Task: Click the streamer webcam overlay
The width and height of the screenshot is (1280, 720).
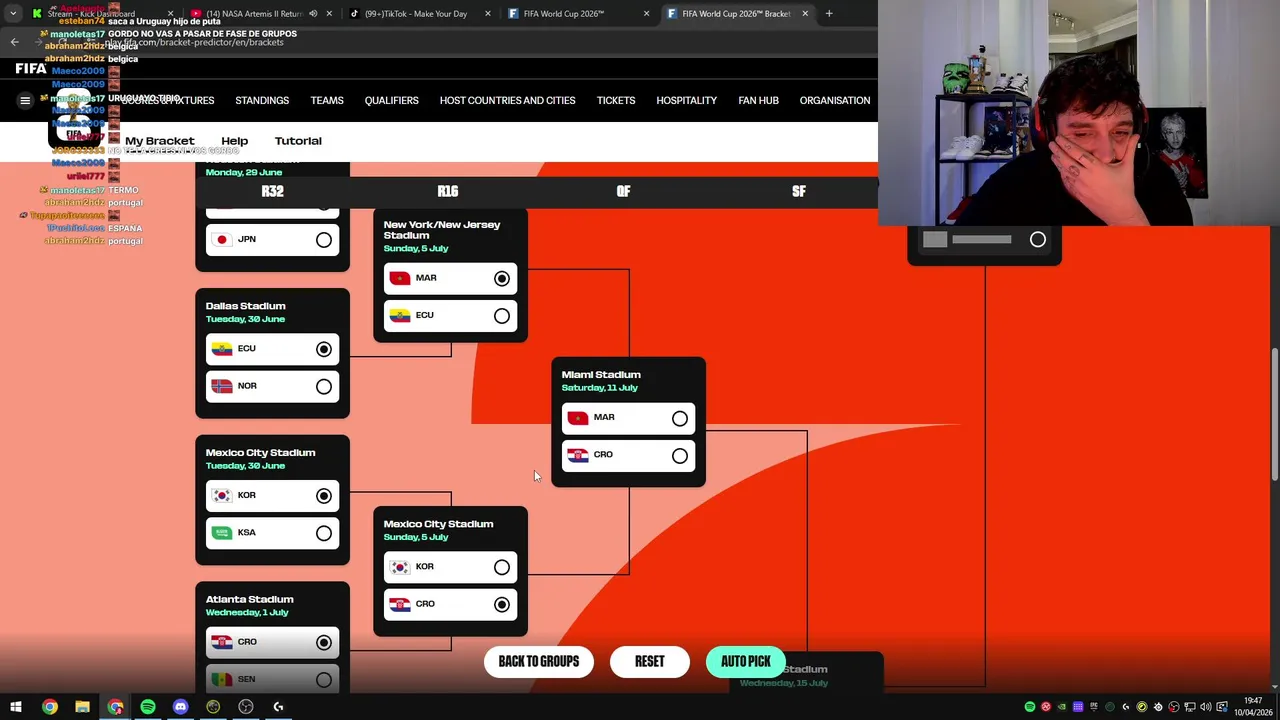Action: click(1079, 113)
